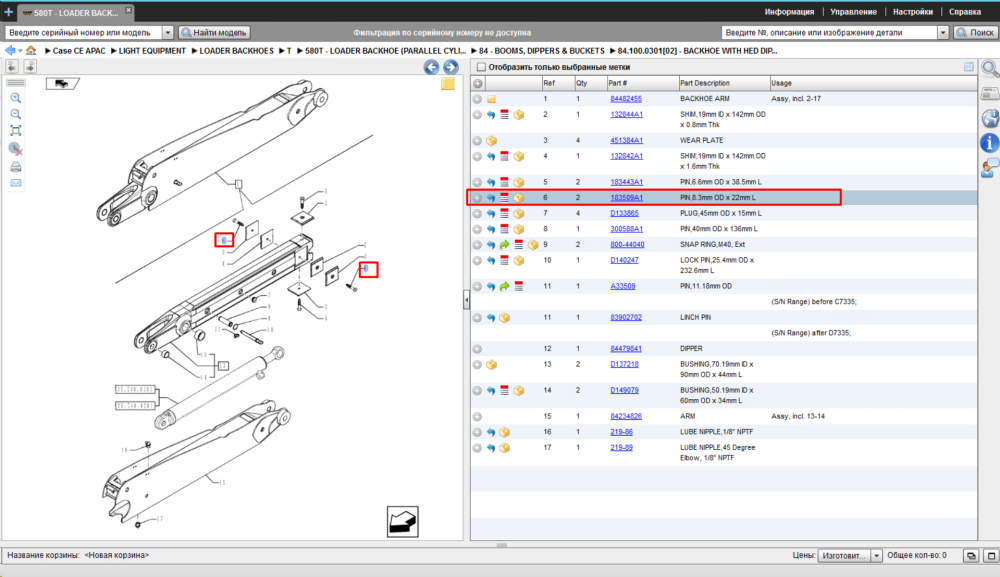Print the diagram using the printer icon
This screenshot has height=577, width=1000.
[x=16, y=167]
